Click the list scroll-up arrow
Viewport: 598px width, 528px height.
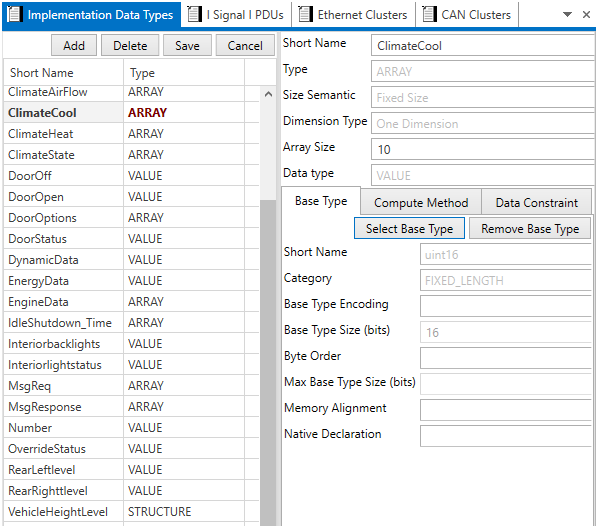tap(268, 94)
